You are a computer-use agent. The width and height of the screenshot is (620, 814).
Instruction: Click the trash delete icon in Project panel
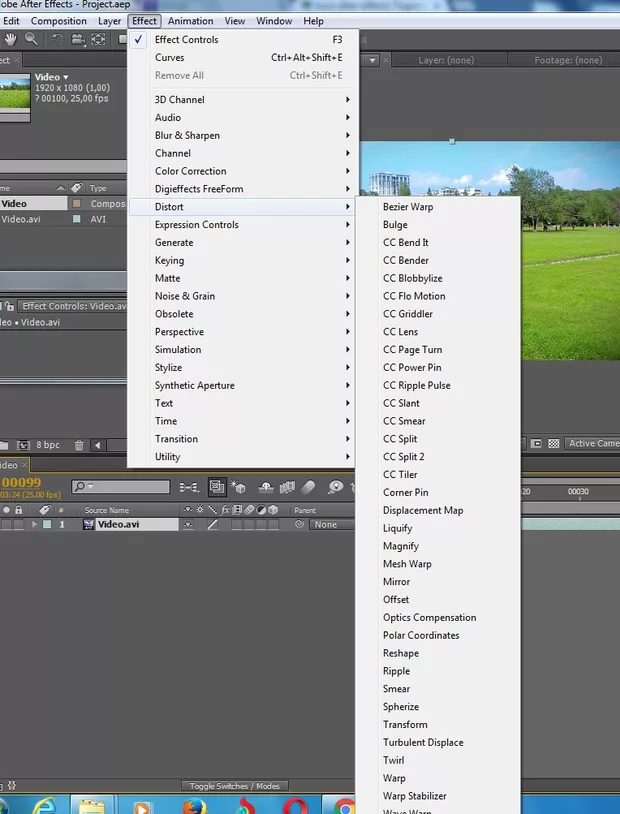pos(79,445)
